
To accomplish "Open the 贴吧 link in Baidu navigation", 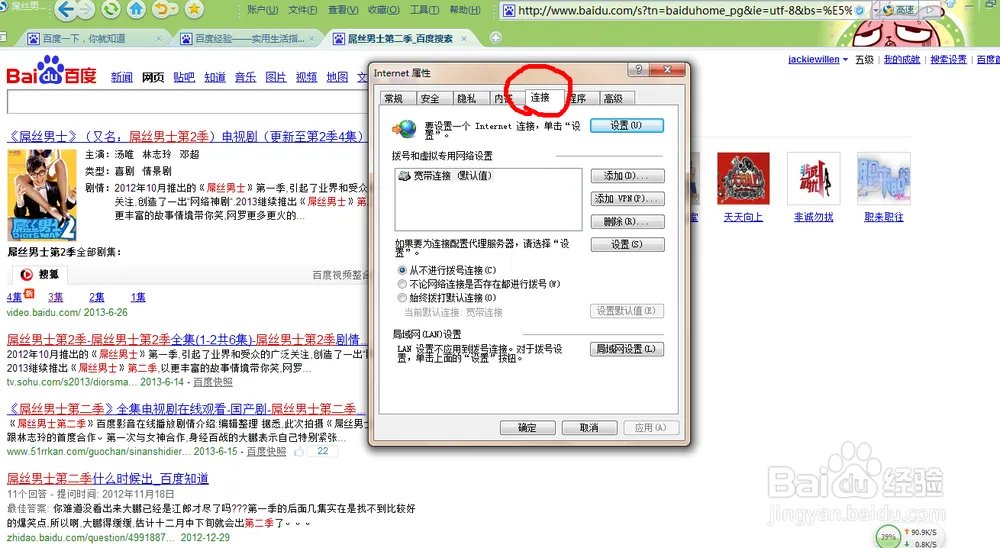I will (x=184, y=77).
